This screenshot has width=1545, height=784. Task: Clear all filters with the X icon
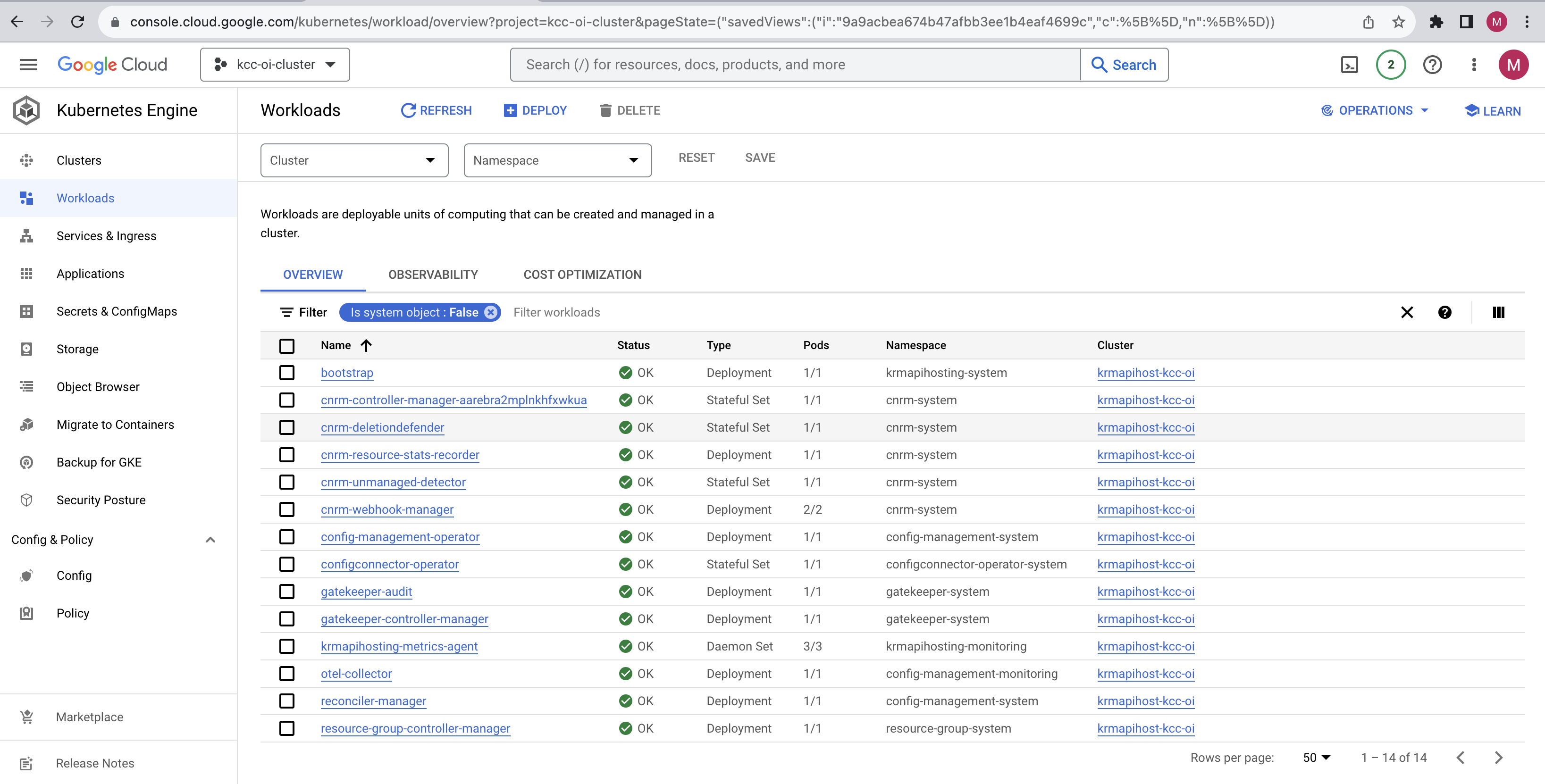coord(1407,312)
